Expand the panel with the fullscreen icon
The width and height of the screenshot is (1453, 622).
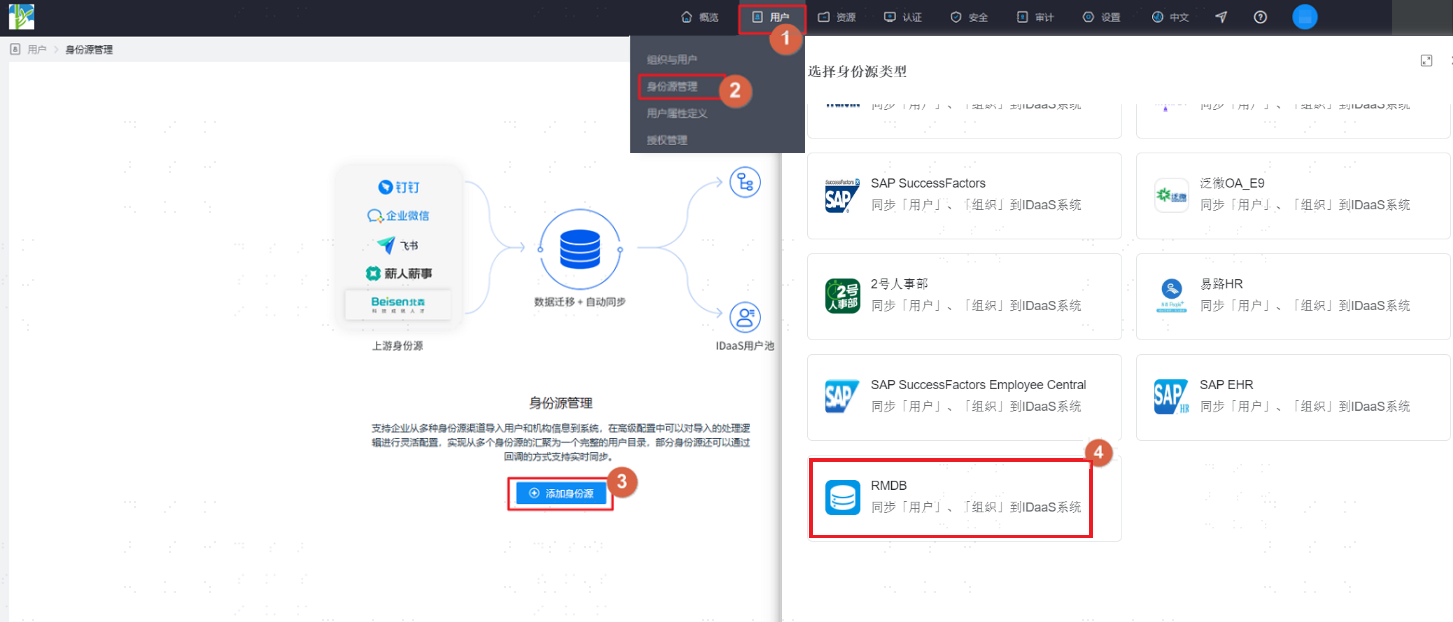point(1426,60)
